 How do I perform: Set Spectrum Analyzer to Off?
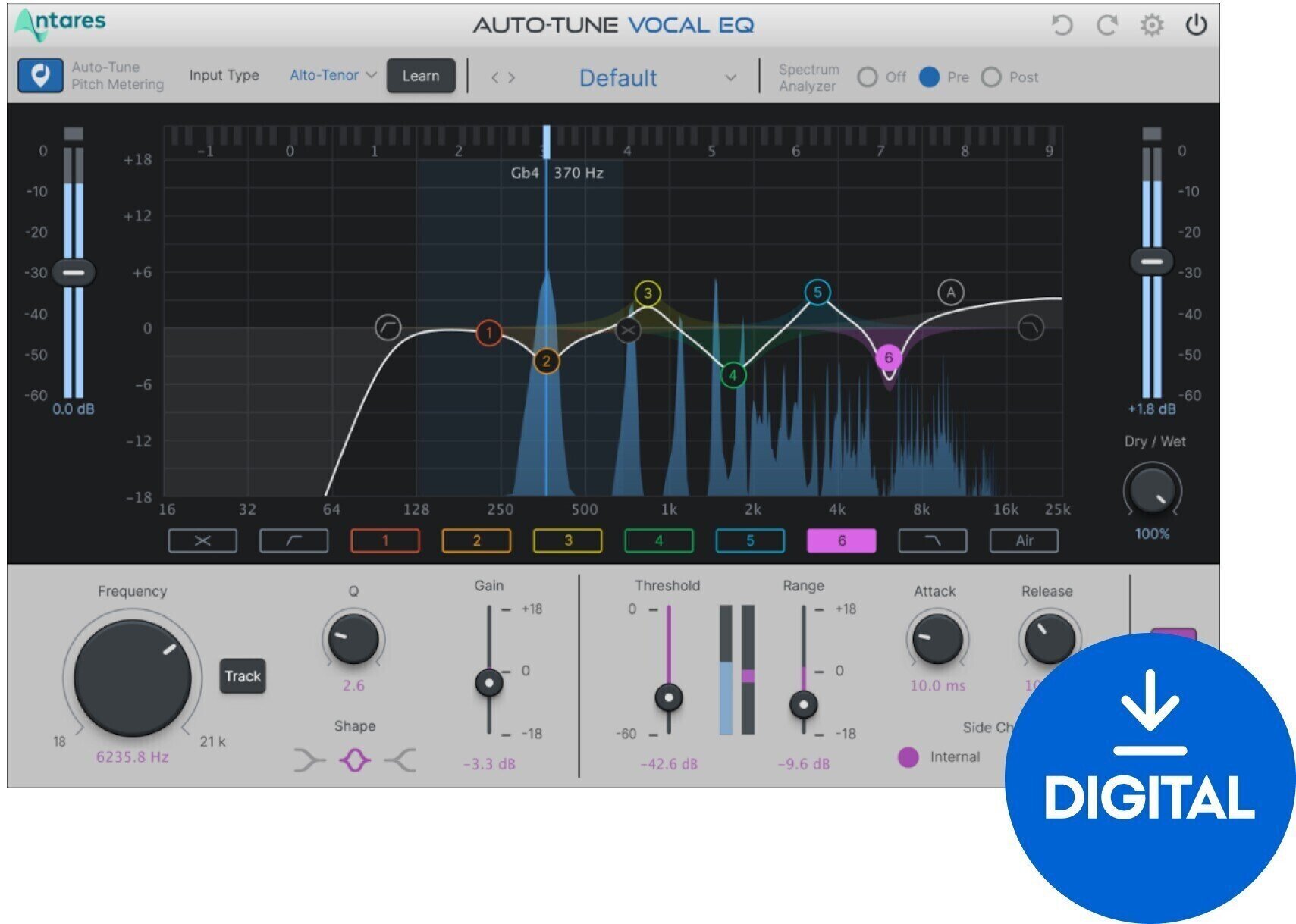pos(867,77)
